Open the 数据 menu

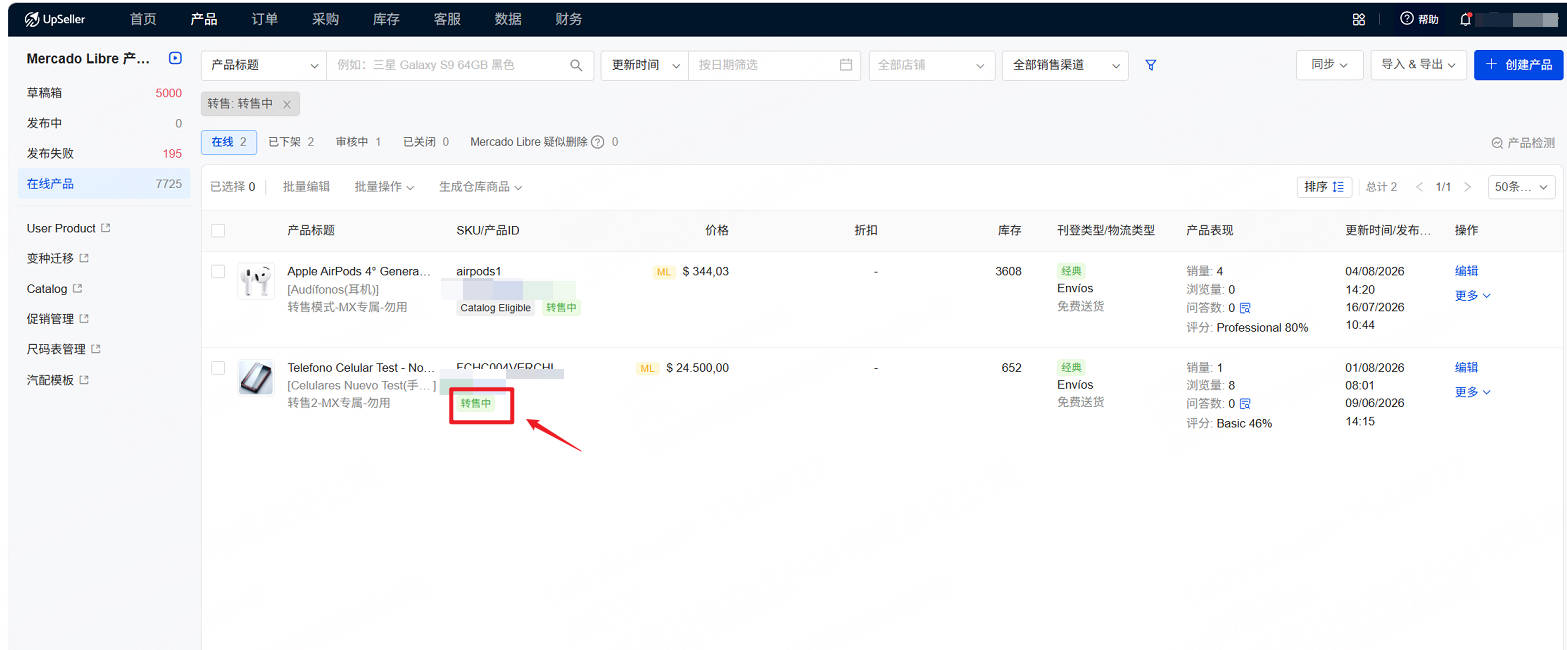point(508,19)
